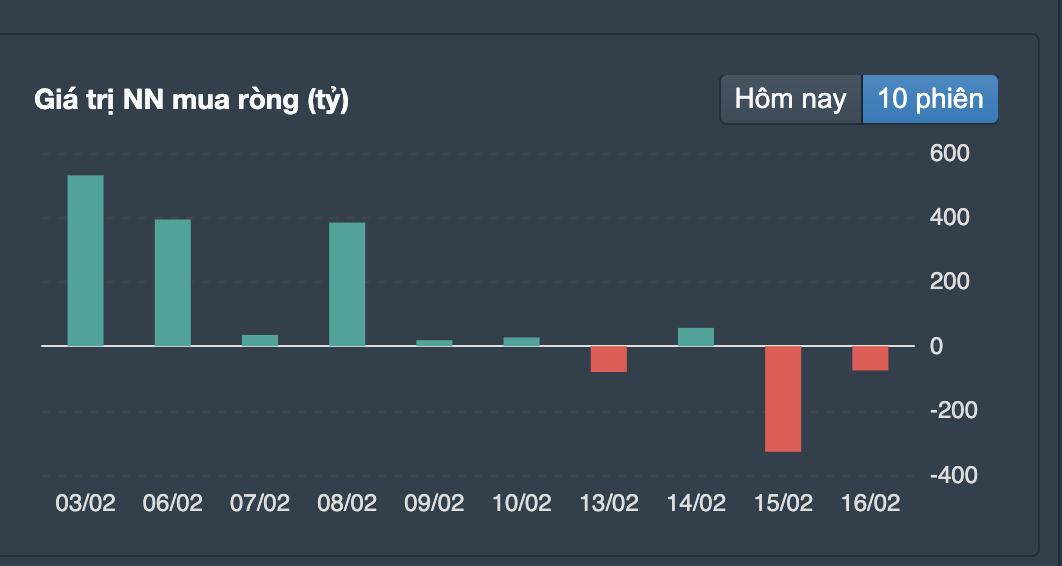1062x566 pixels.
Task: Click the 08/02 green bar
Action: coord(347,284)
